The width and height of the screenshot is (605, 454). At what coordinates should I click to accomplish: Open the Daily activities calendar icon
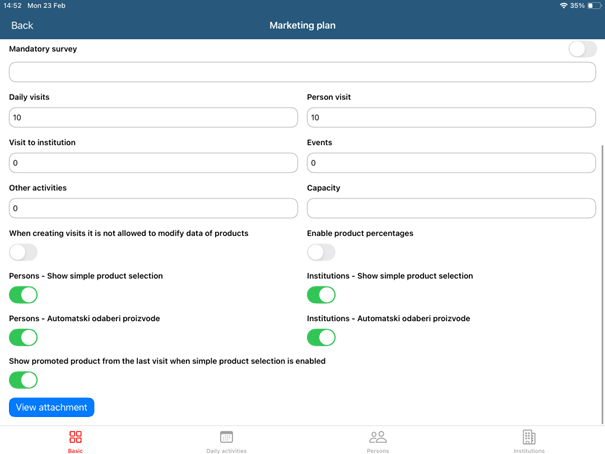226,437
